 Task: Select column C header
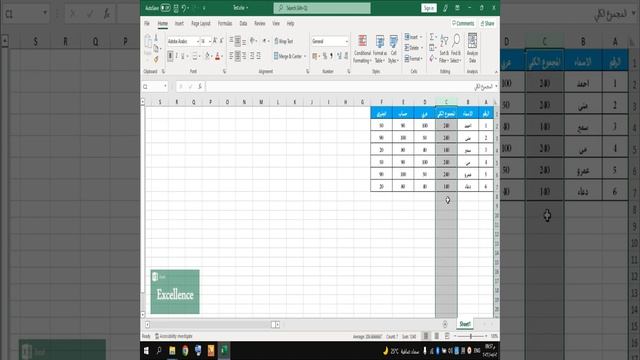446,102
